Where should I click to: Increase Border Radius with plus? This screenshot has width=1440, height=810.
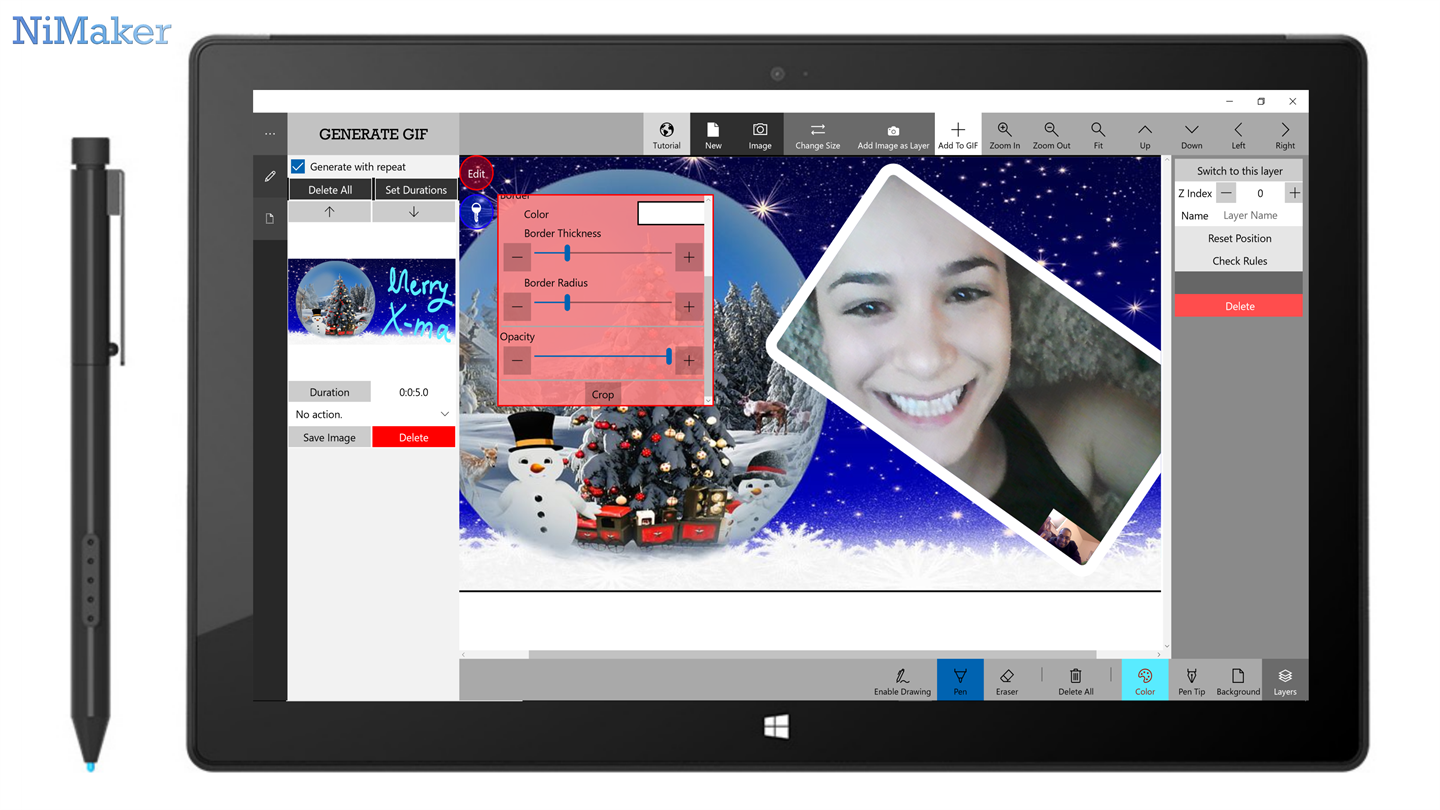[689, 306]
